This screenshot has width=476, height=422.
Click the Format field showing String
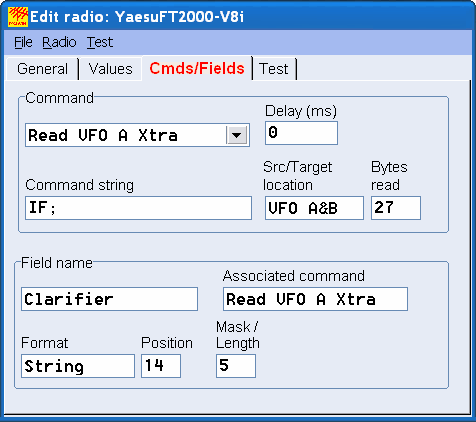pyautogui.click(x=78, y=366)
